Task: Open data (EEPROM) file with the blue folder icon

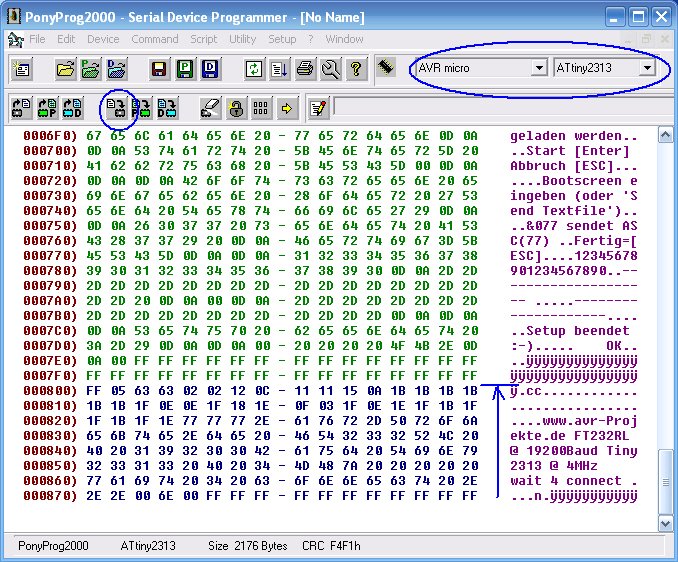Action: point(116,69)
